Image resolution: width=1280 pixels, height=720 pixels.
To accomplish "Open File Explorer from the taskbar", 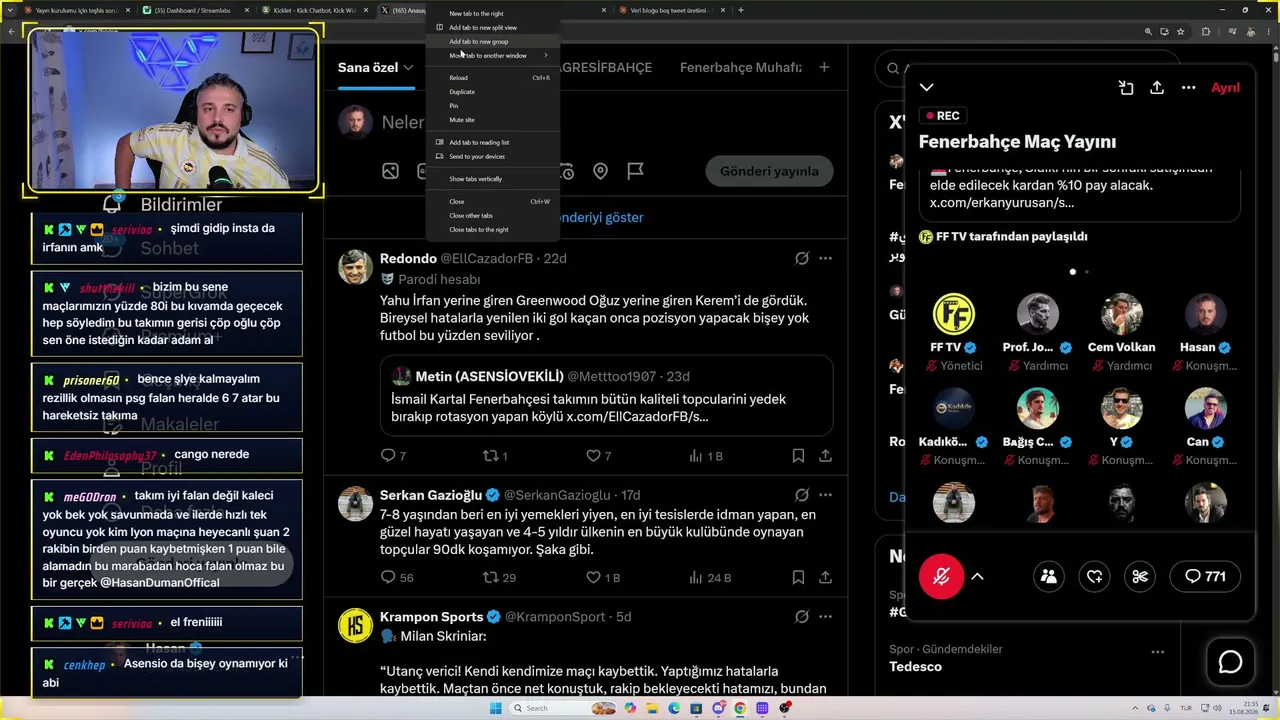I will click(x=651, y=708).
